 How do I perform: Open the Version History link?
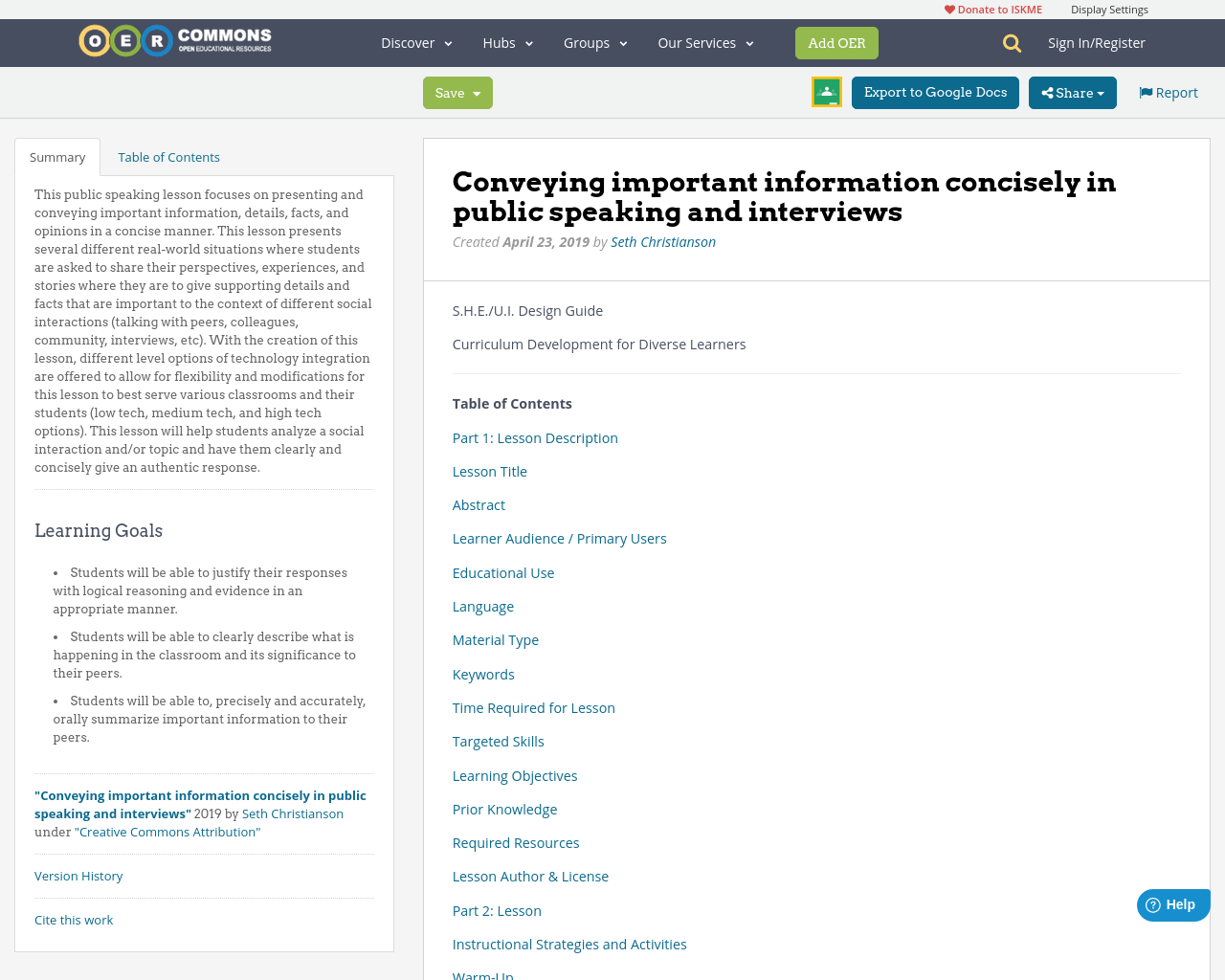tap(78, 875)
